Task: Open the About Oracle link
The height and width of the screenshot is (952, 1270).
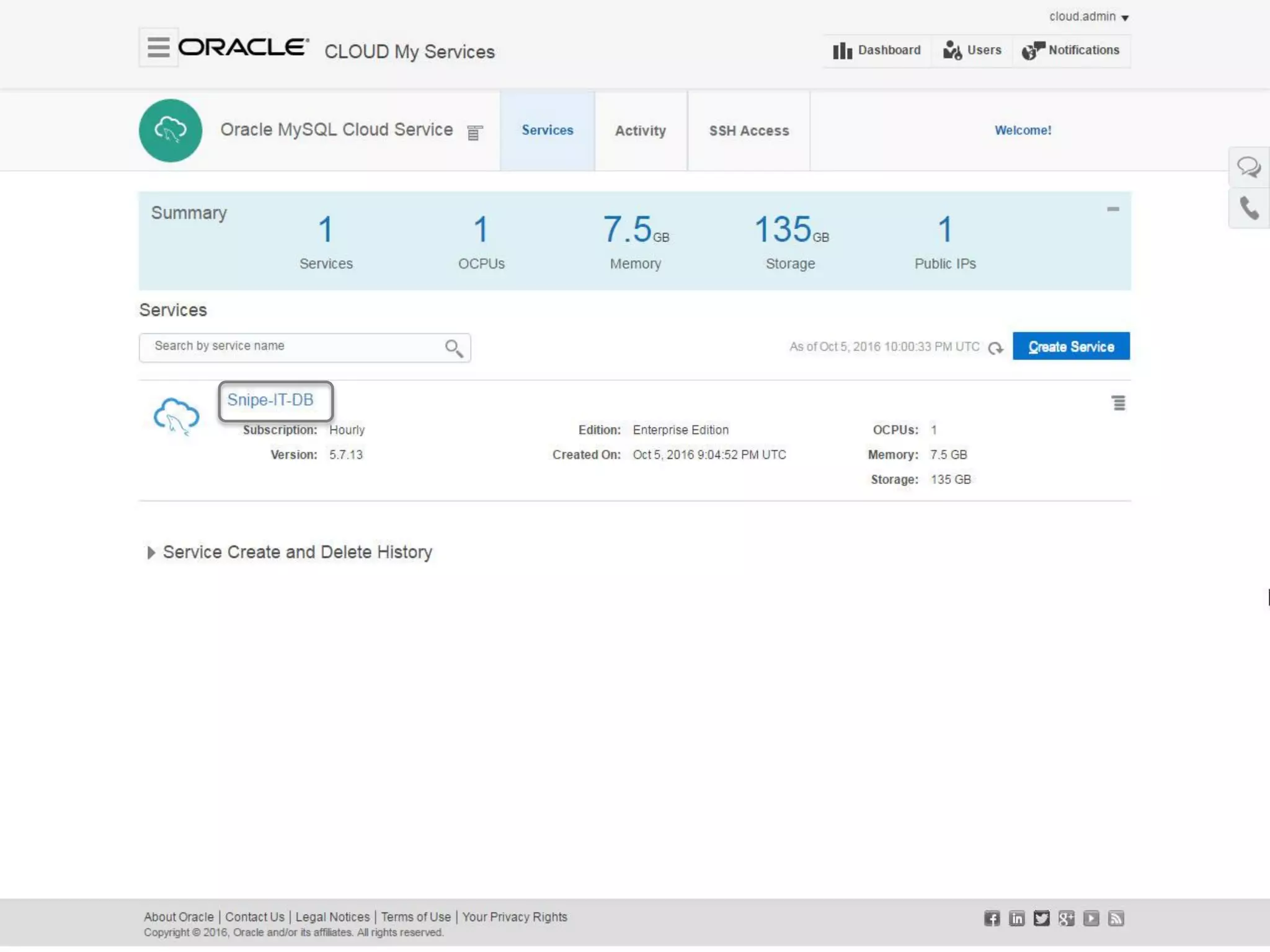Action: tap(179, 917)
